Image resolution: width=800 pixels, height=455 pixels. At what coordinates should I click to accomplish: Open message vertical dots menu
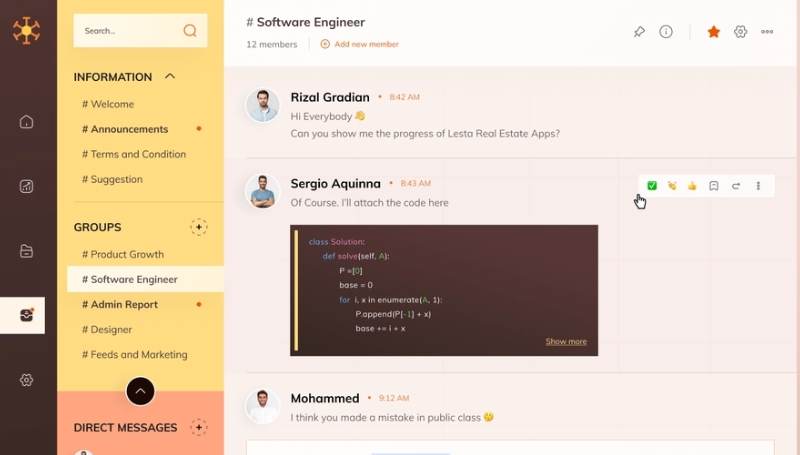click(x=758, y=186)
